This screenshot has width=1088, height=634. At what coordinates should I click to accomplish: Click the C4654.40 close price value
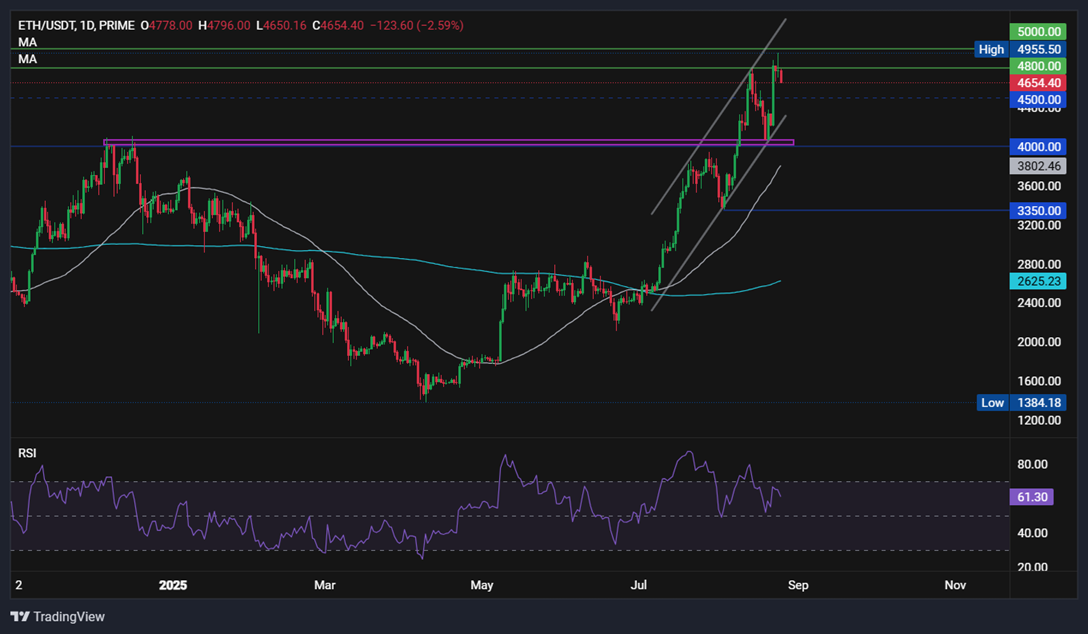coord(338,26)
